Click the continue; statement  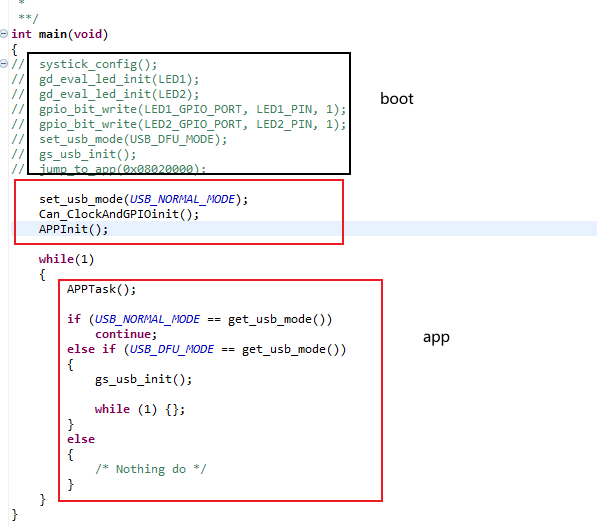pos(126,334)
